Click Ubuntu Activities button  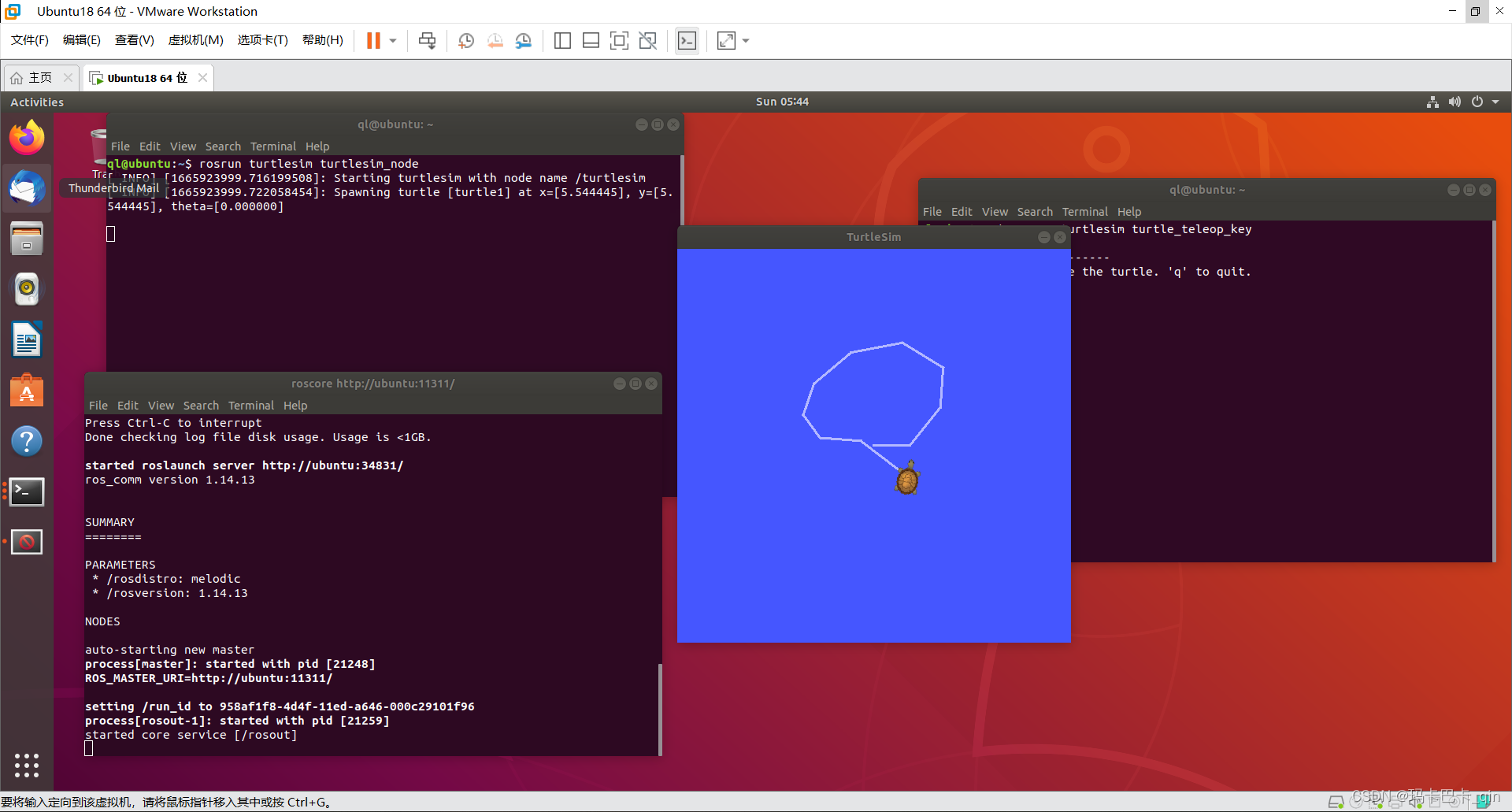37,102
